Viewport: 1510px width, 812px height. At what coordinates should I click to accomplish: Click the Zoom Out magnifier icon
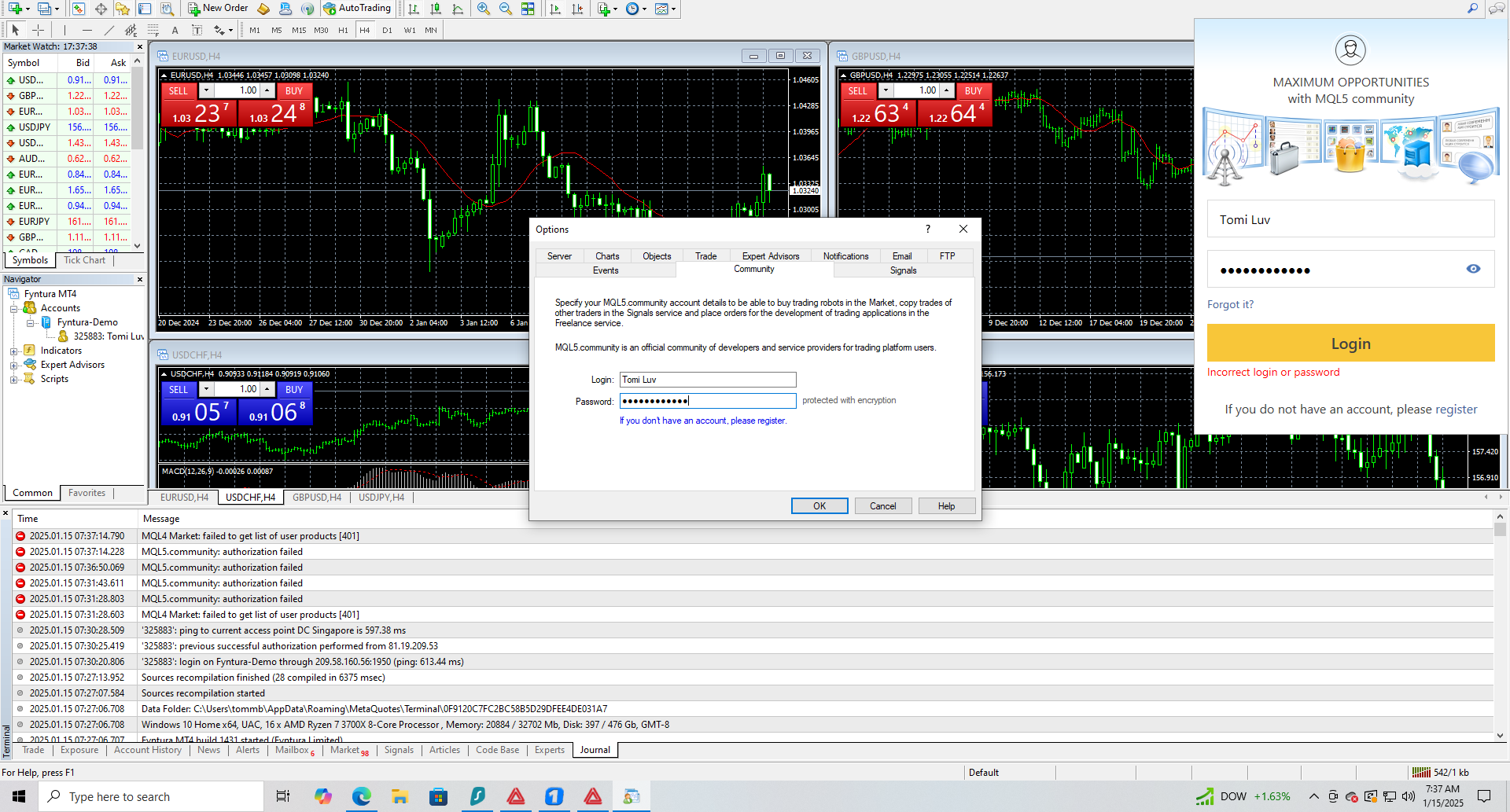point(506,9)
